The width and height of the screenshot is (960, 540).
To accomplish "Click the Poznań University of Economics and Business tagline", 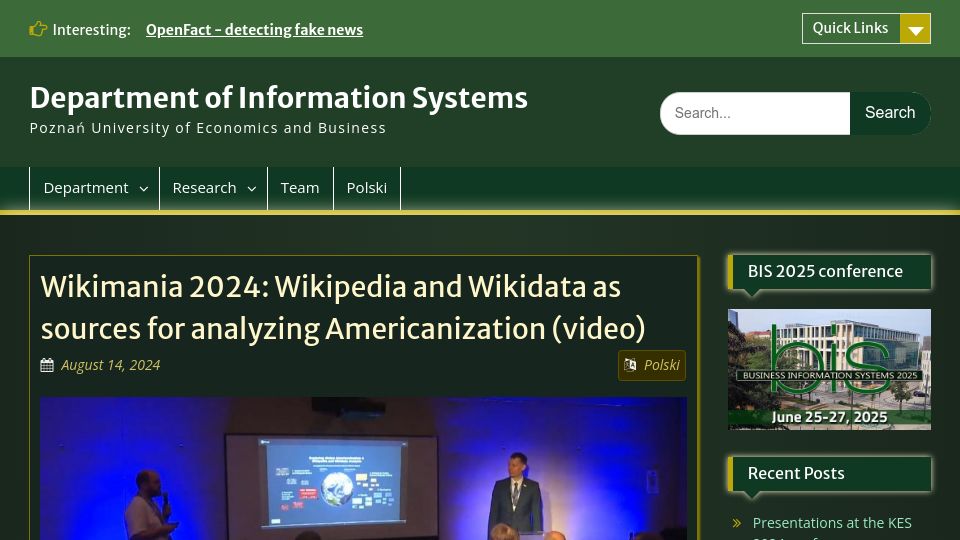I will (x=208, y=128).
